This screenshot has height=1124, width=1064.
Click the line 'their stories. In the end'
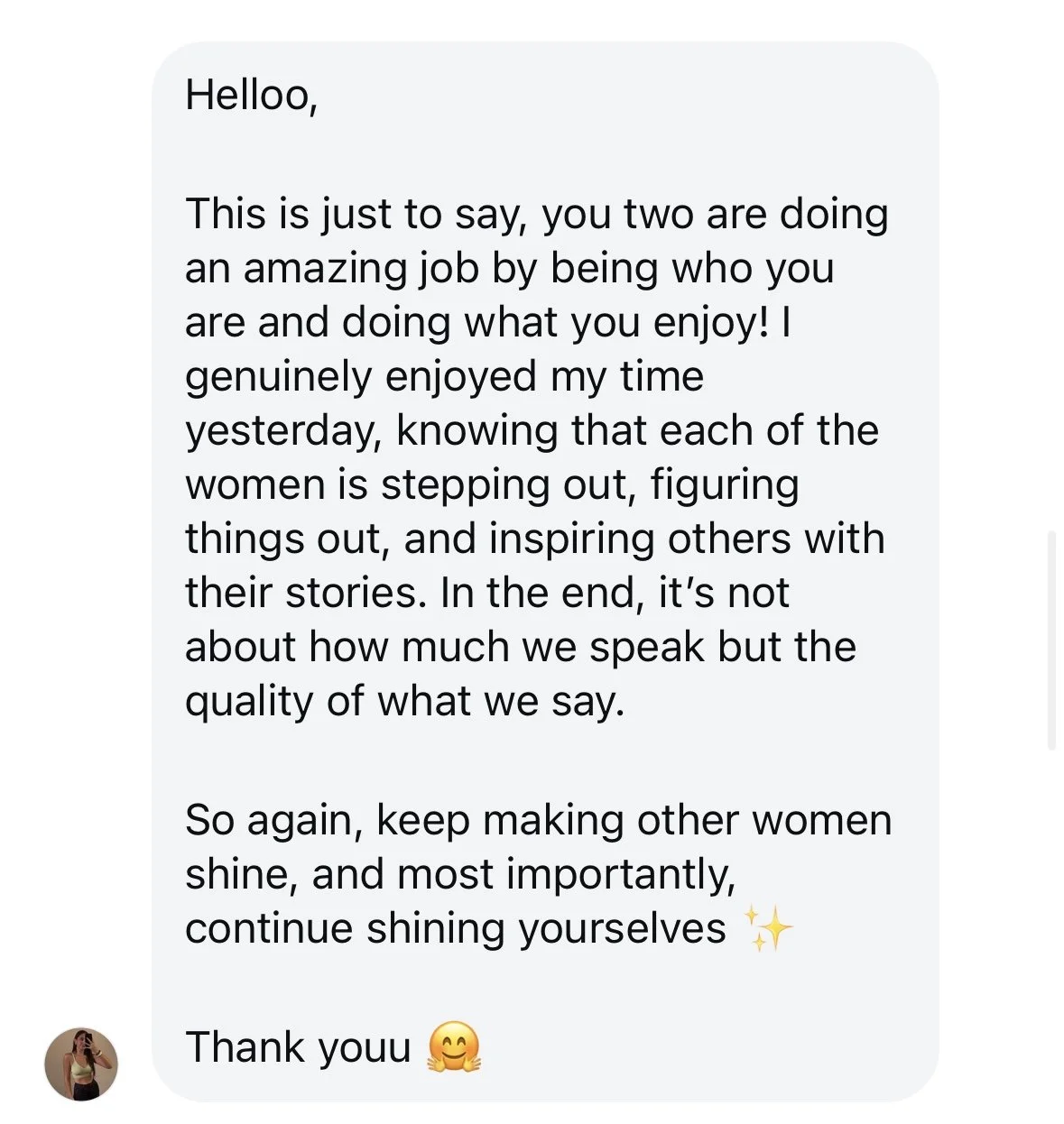487,593
